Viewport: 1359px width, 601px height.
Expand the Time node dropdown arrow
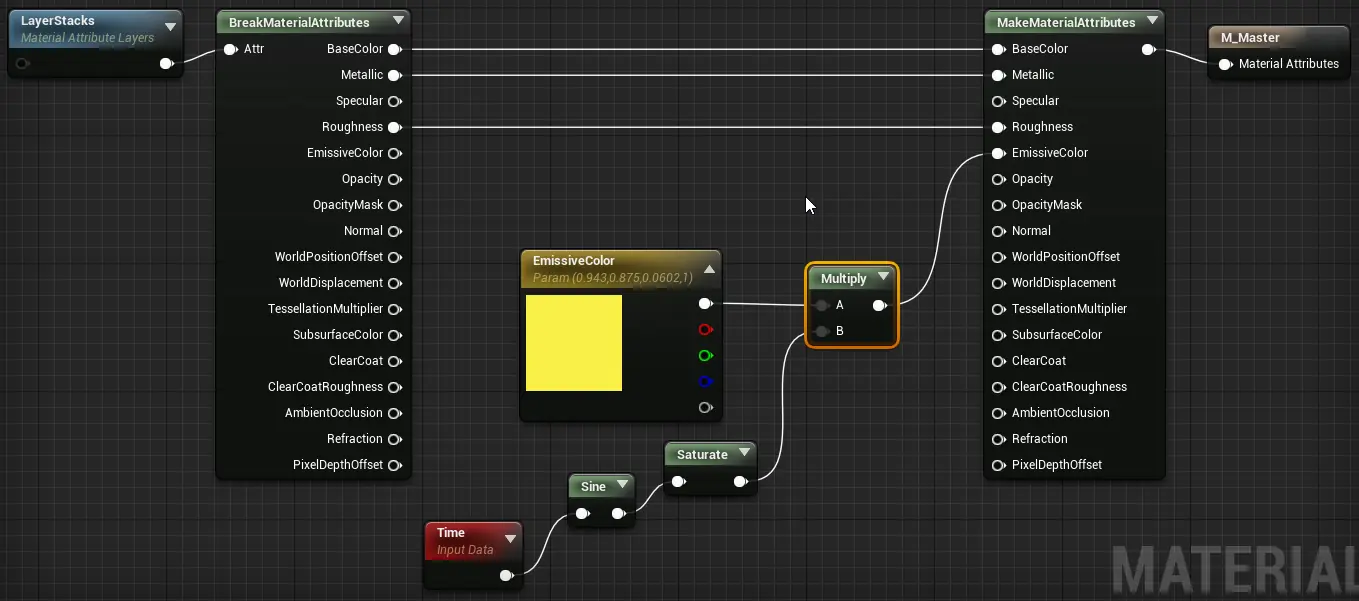pyautogui.click(x=510, y=540)
